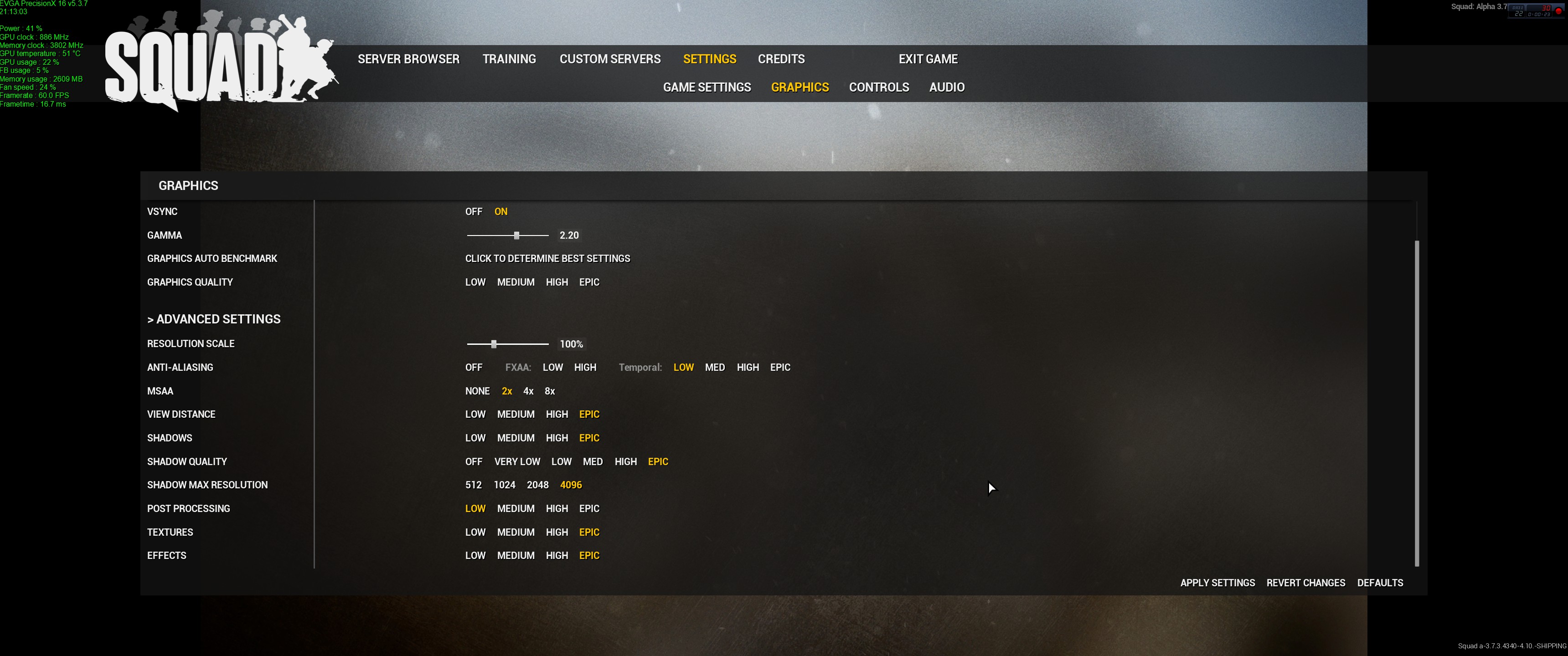Open Server Browser menu
1568x656 pixels.
click(x=408, y=59)
